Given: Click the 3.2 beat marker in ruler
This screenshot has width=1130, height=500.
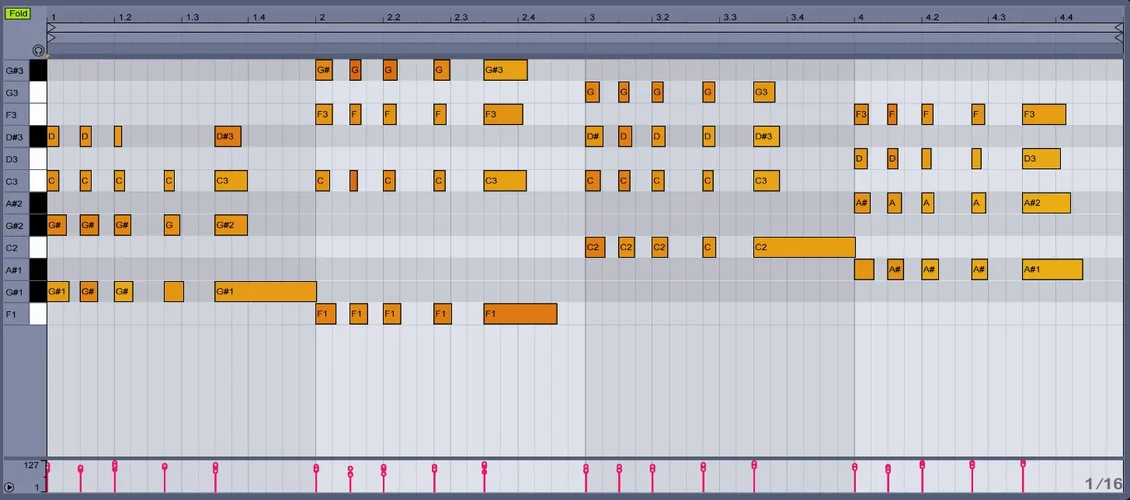Looking at the screenshot, I should pyautogui.click(x=663, y=17).
